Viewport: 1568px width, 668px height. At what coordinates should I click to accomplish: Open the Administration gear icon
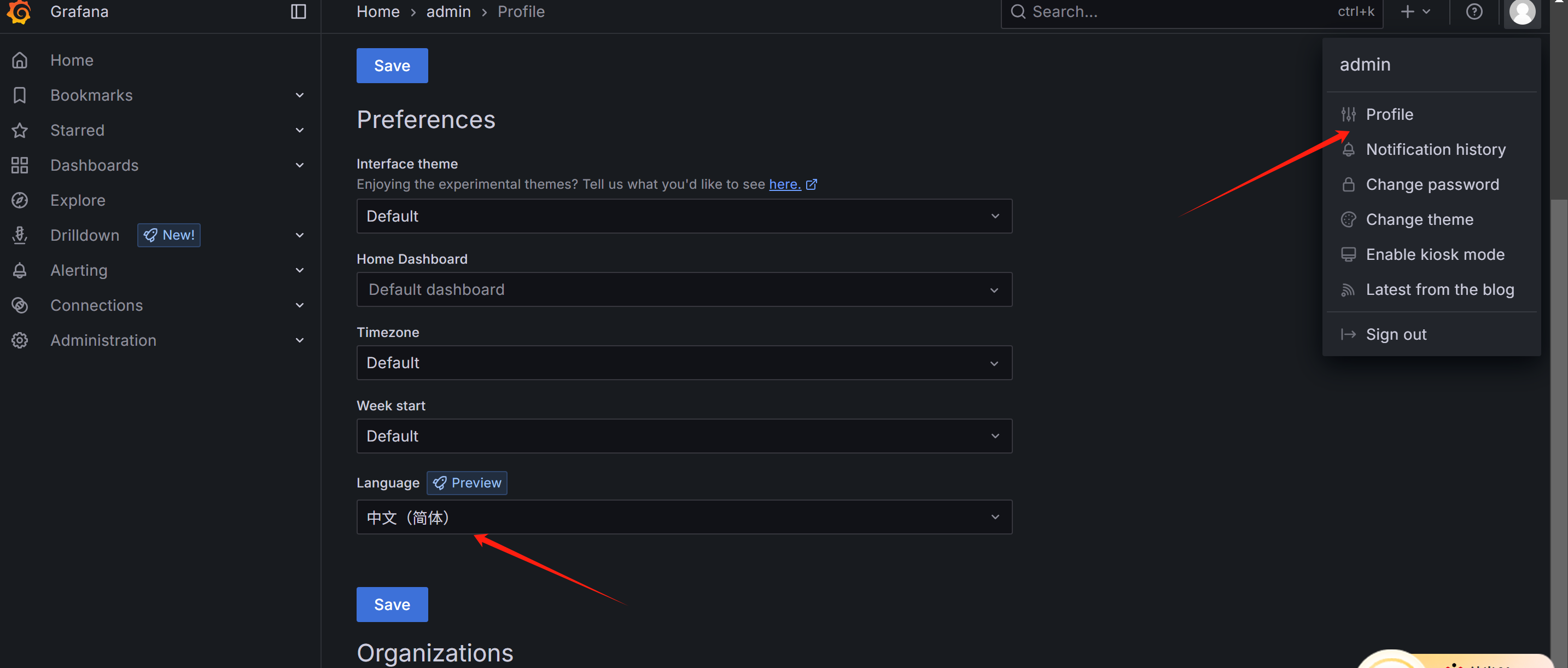point(20,340)
